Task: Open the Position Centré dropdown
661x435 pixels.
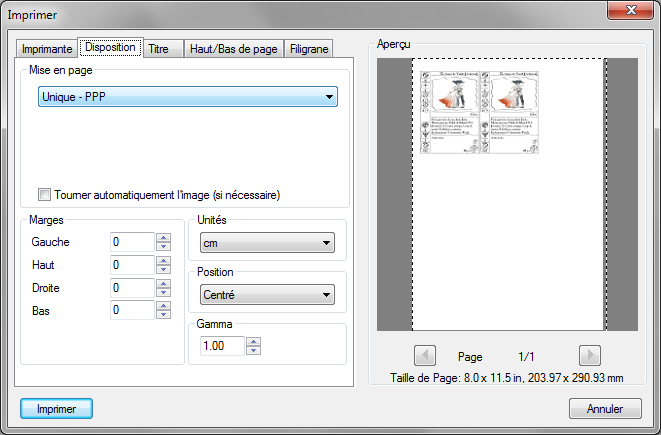Action: (265, 295)
